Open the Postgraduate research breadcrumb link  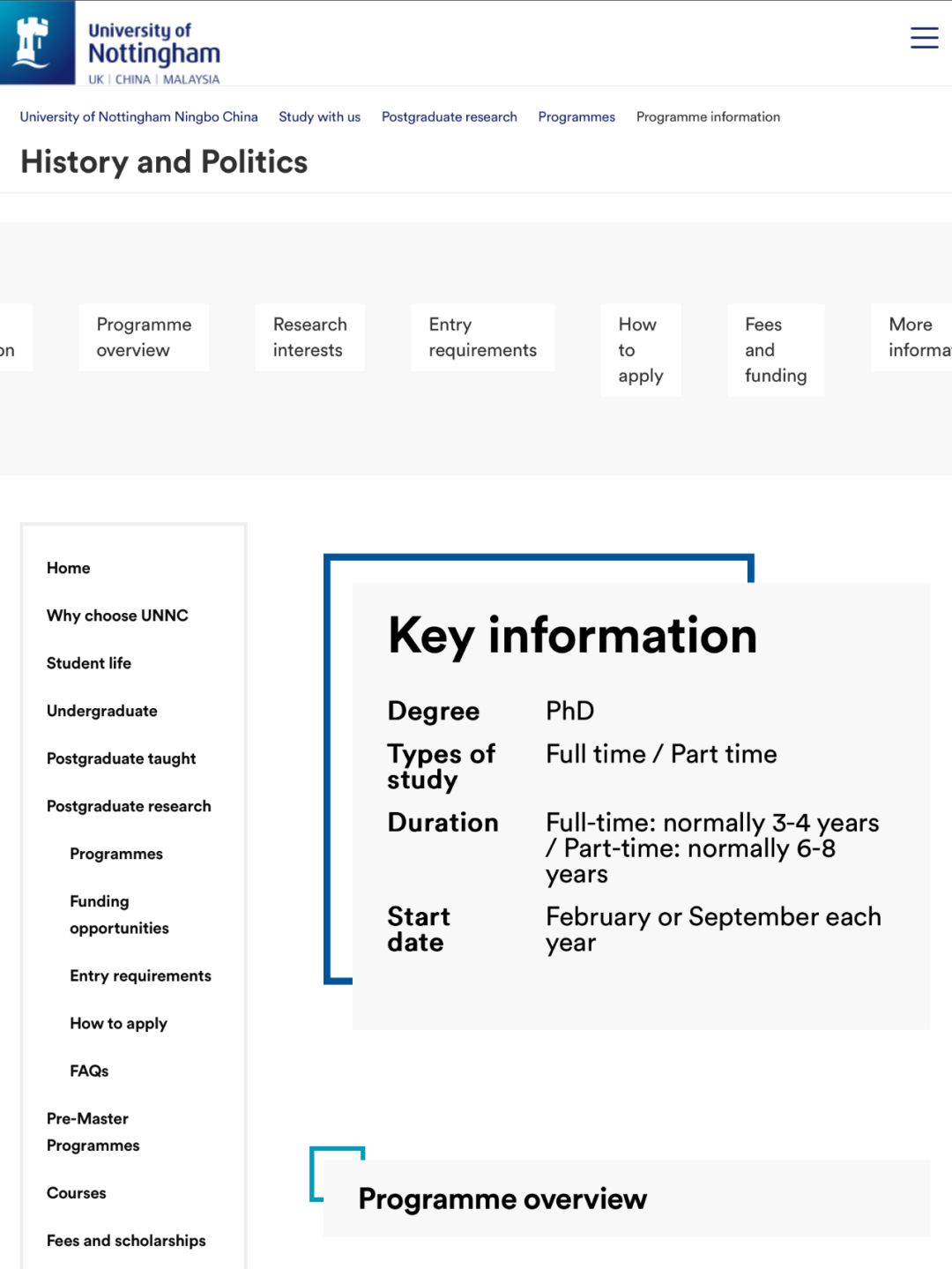[450, 116]
